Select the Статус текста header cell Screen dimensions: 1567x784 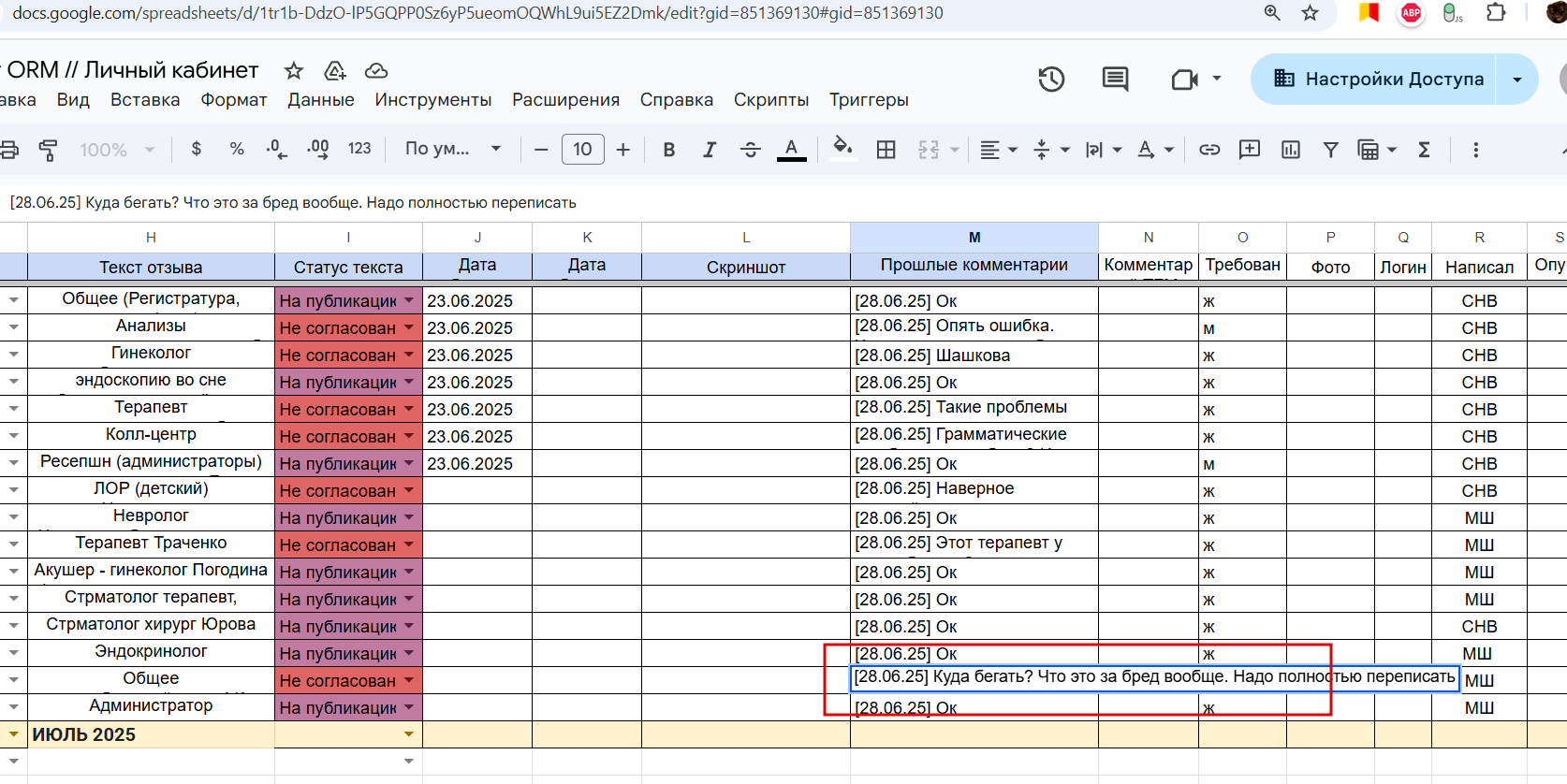click(348, 267)
